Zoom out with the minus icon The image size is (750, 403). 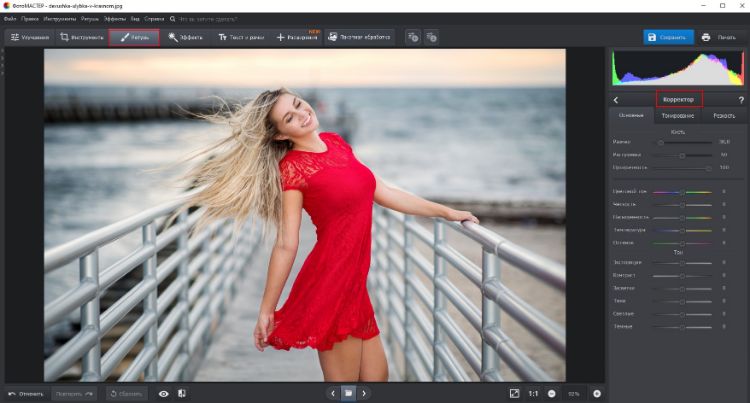(x=551, y=393)
